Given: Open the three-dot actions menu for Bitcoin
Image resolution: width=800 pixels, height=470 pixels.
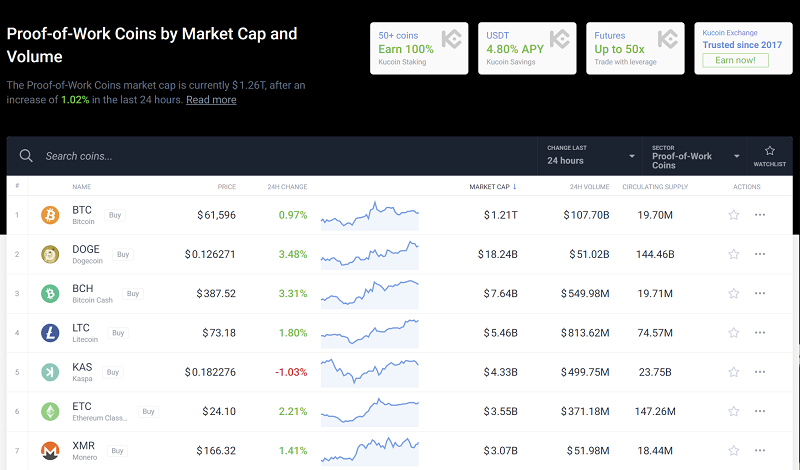Looking at the screenshot, I should (760, 215).
